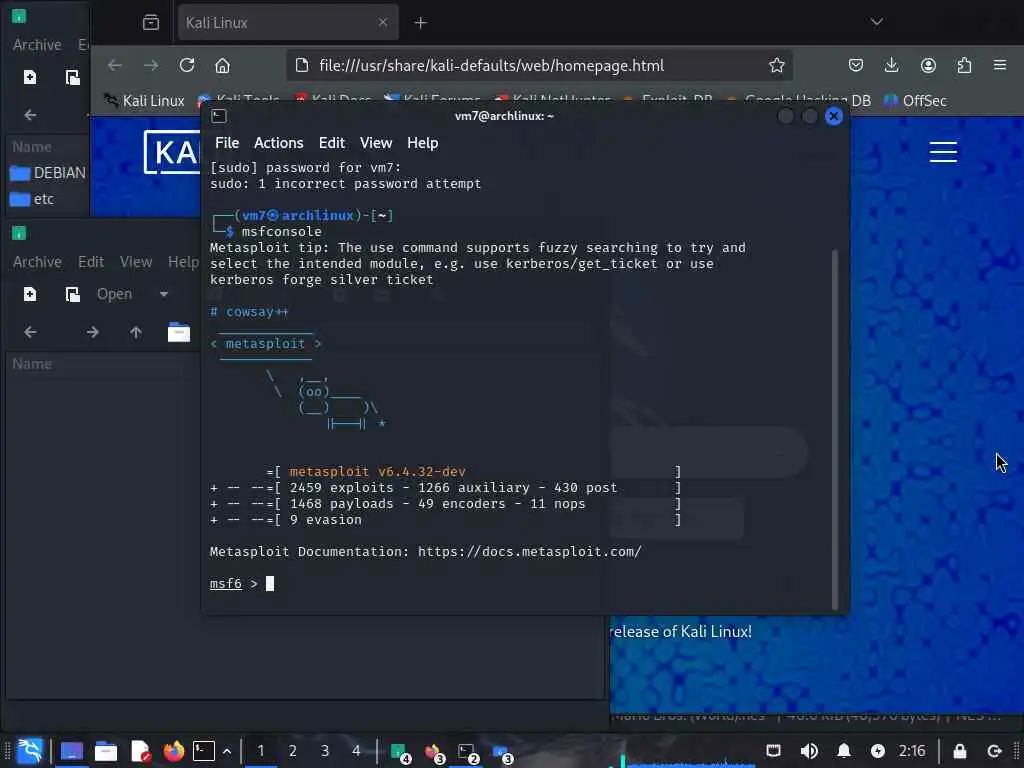
Task: Switch to workspace 4
Action: click(356, 751)
